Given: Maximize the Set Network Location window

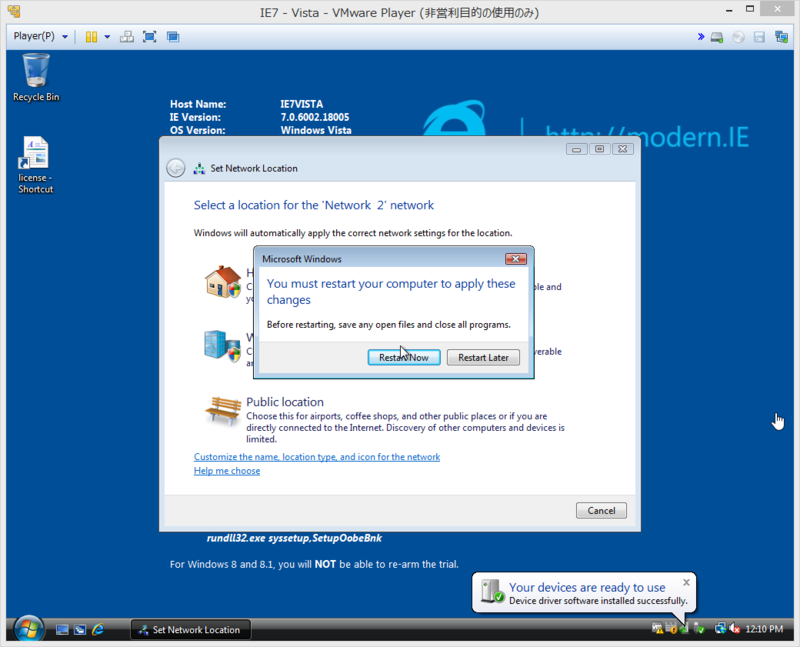Looking at the screenshot, I should 599,149.
